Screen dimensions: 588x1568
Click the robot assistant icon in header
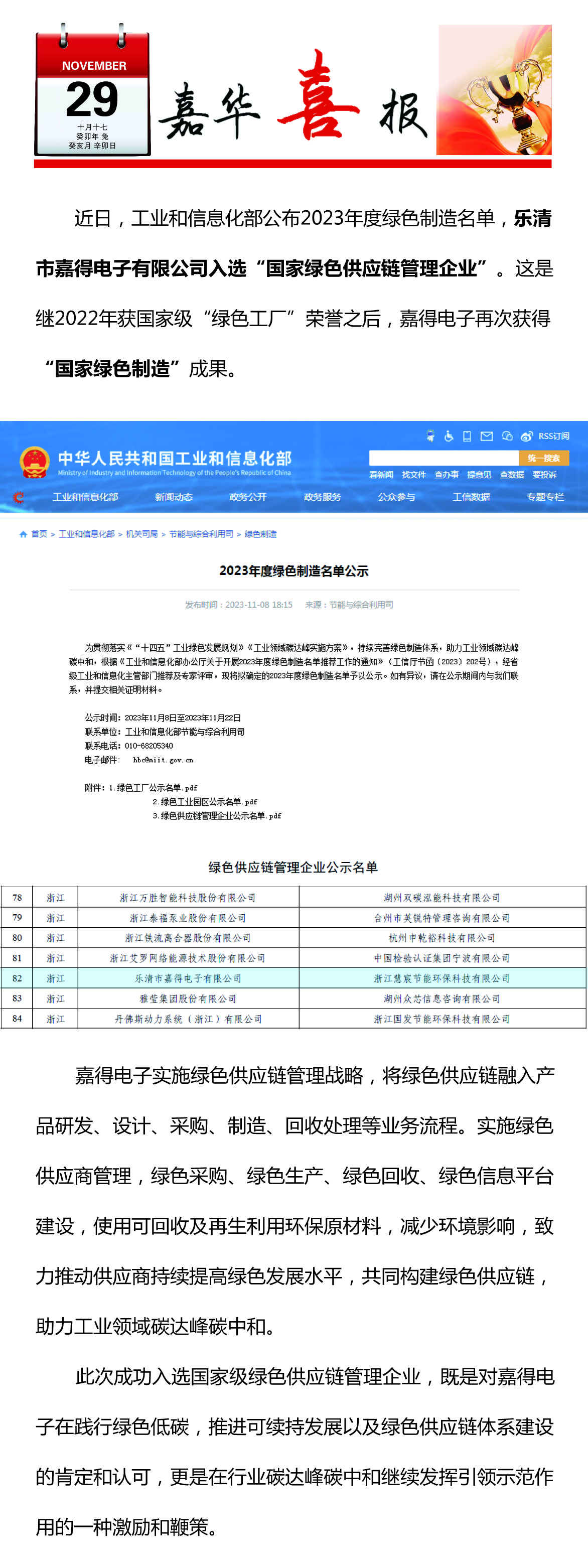tap(430, 436)
